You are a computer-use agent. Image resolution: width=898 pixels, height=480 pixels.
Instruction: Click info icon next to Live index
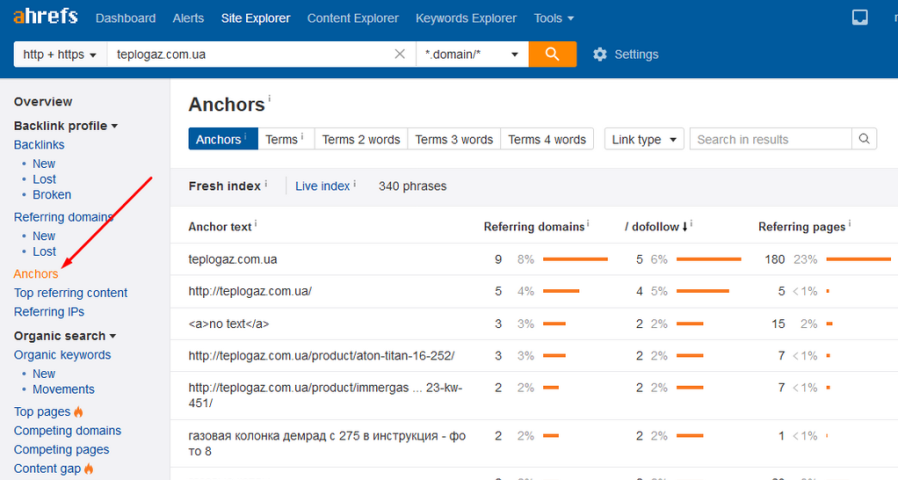click(x=355, y=183)
